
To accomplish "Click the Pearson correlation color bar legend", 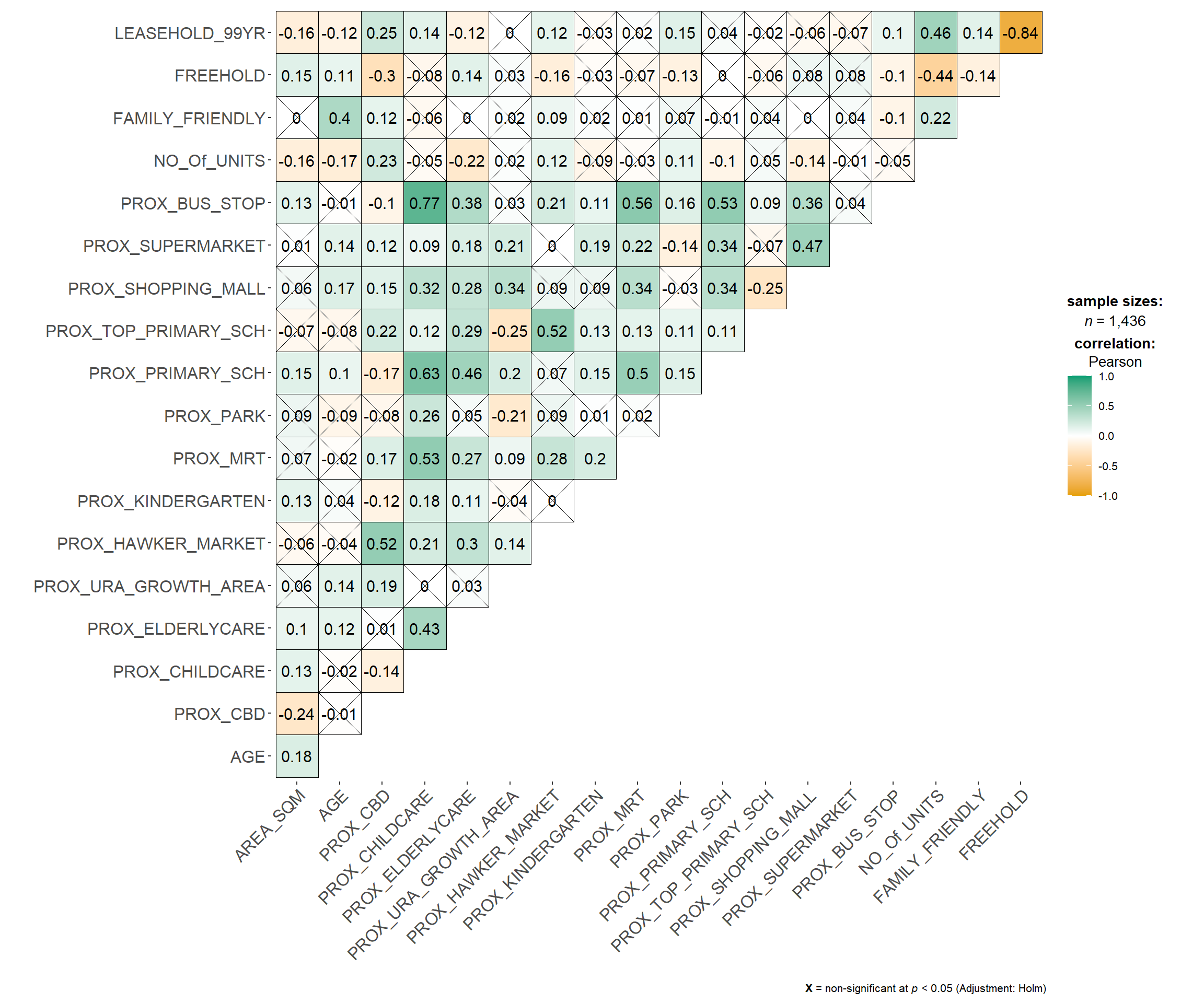I will click(1079, 436).
